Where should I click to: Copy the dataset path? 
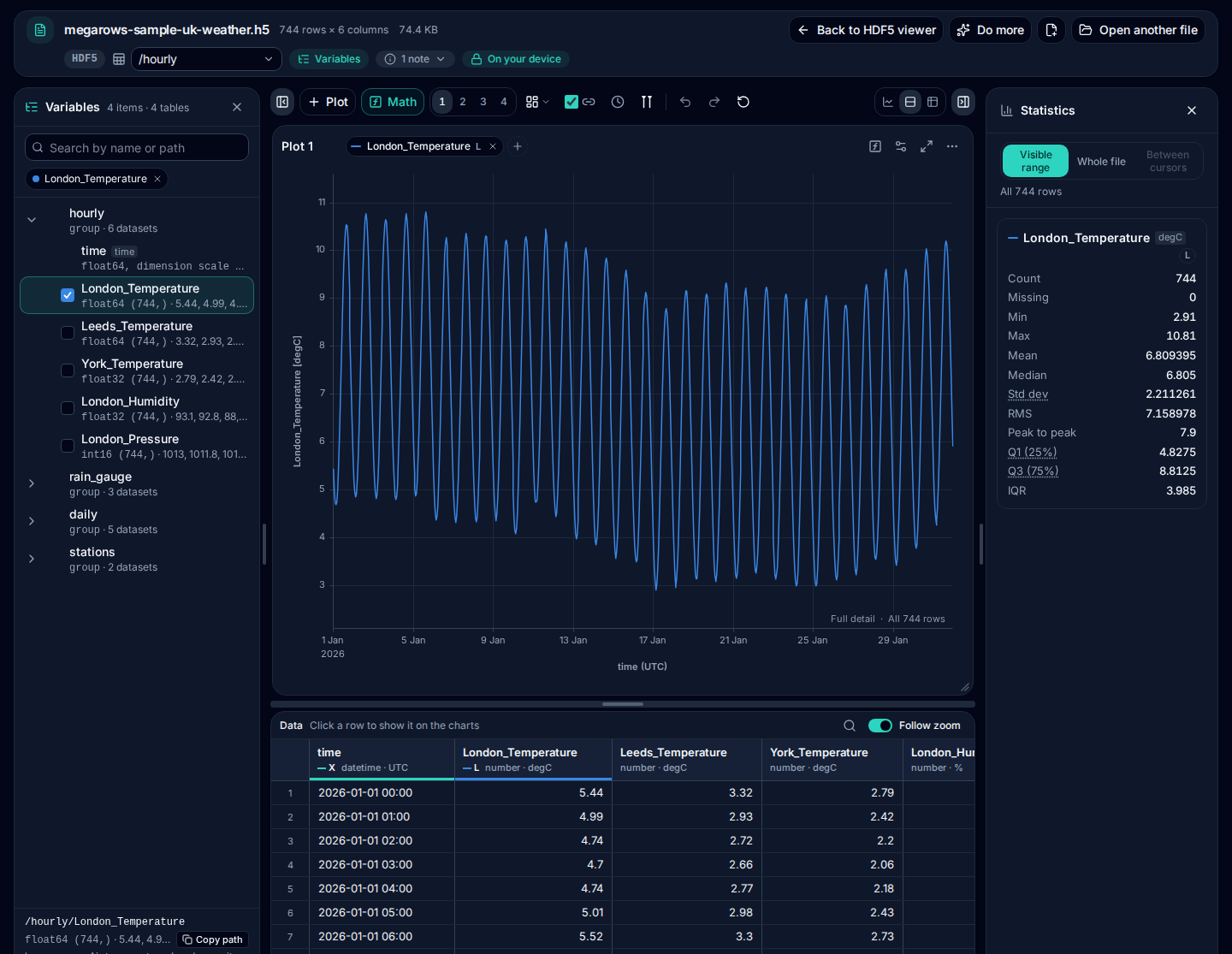tap(212, 939)
